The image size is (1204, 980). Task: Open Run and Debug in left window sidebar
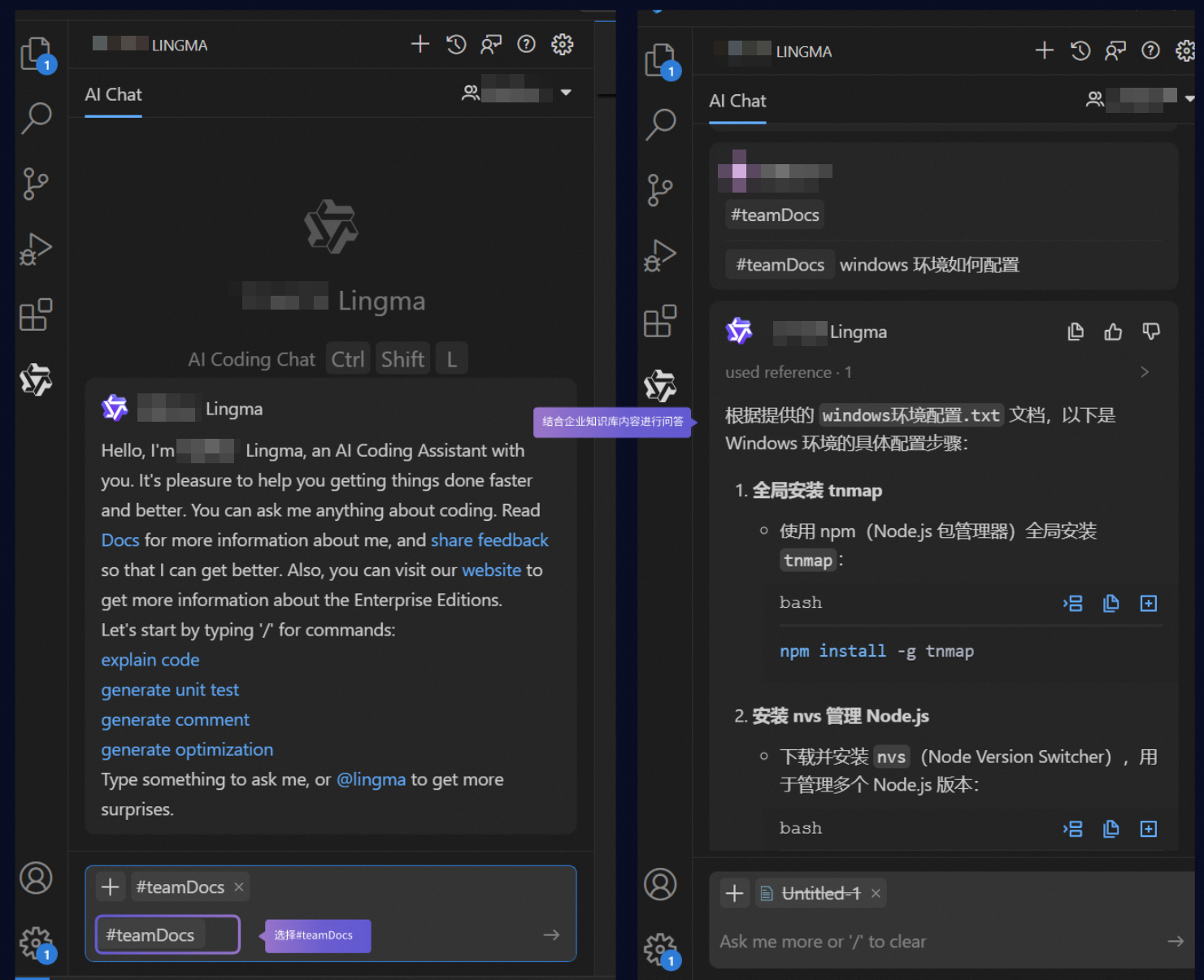[36, 249]
